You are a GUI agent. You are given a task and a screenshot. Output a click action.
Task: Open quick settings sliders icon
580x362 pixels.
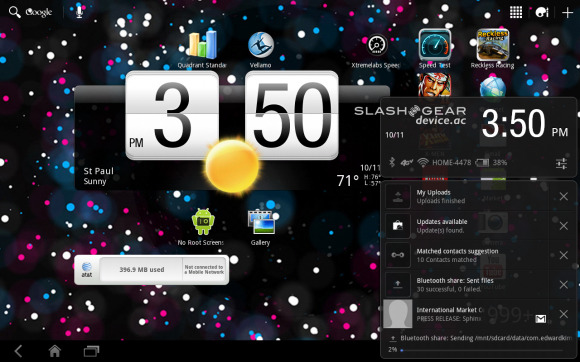561,163
